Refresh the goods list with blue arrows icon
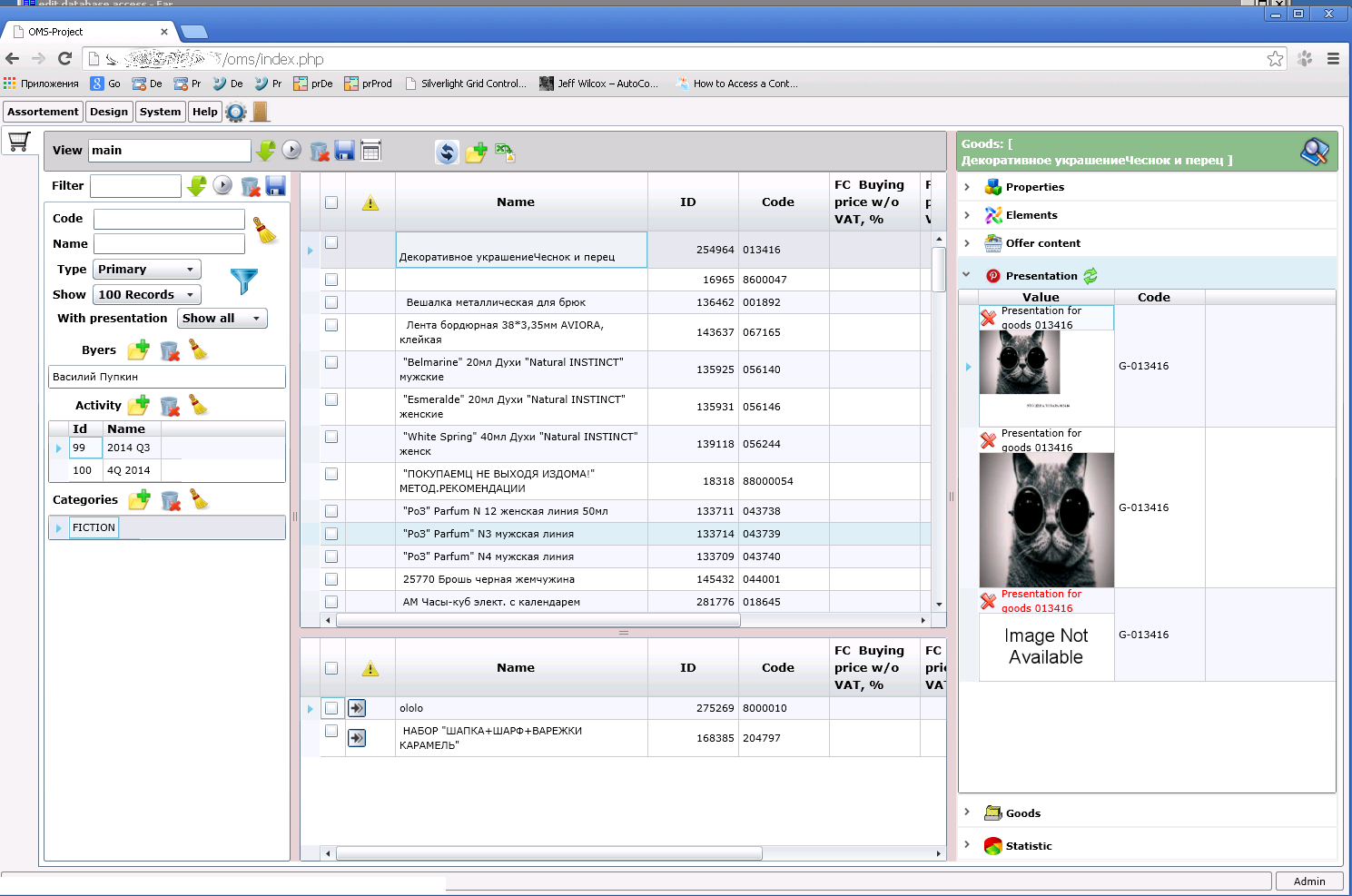Image resolution: width=1352 pixels, height=896 pixels. point(447,152)
